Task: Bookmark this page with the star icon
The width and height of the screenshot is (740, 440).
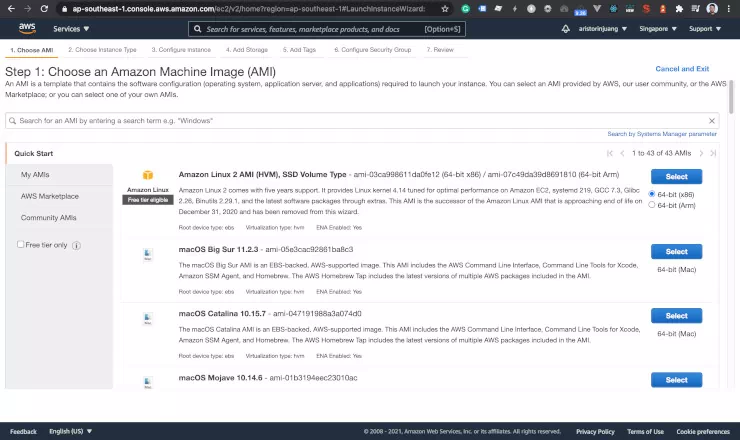Action: 445,8
